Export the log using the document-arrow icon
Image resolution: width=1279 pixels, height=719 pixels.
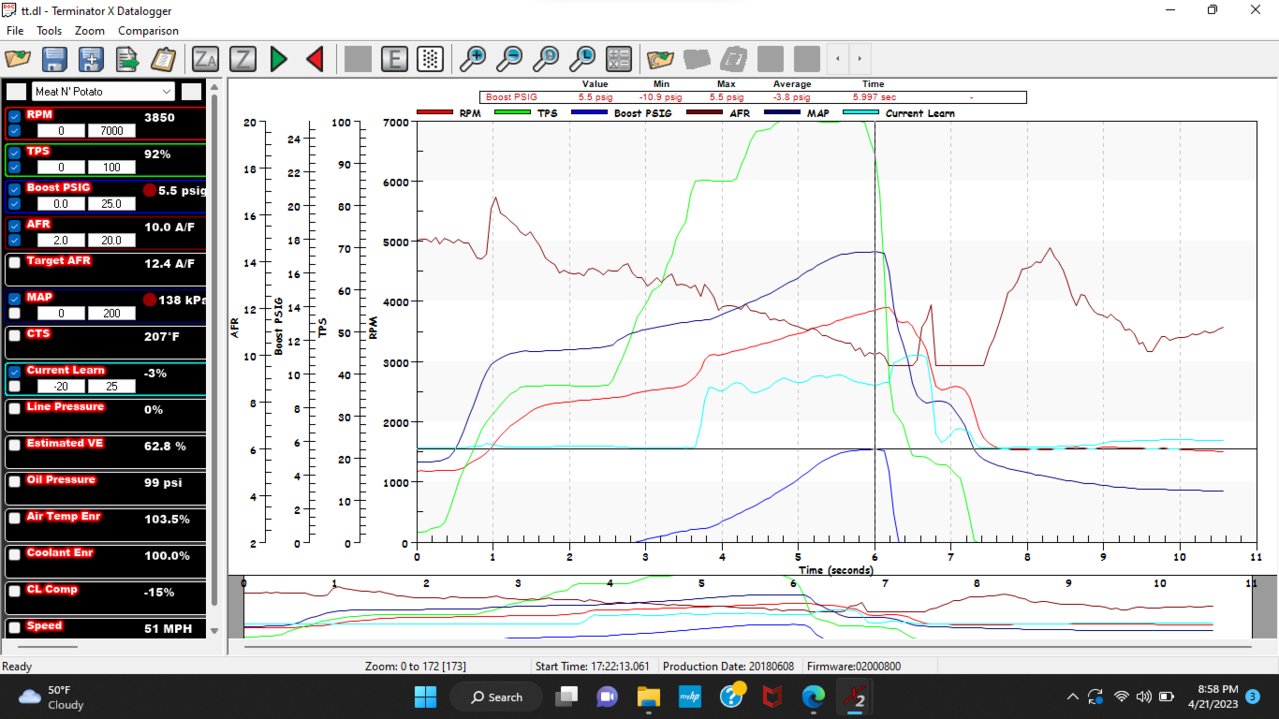pos(127,59)
